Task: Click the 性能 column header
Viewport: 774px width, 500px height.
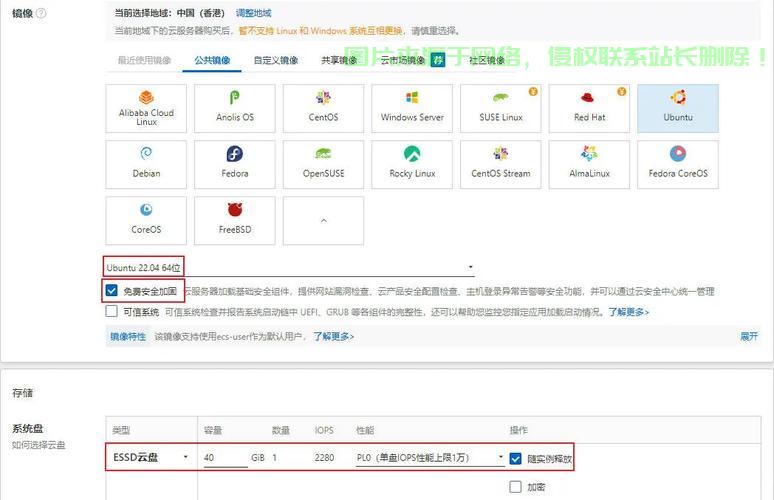Action: [x=365, y=430]
